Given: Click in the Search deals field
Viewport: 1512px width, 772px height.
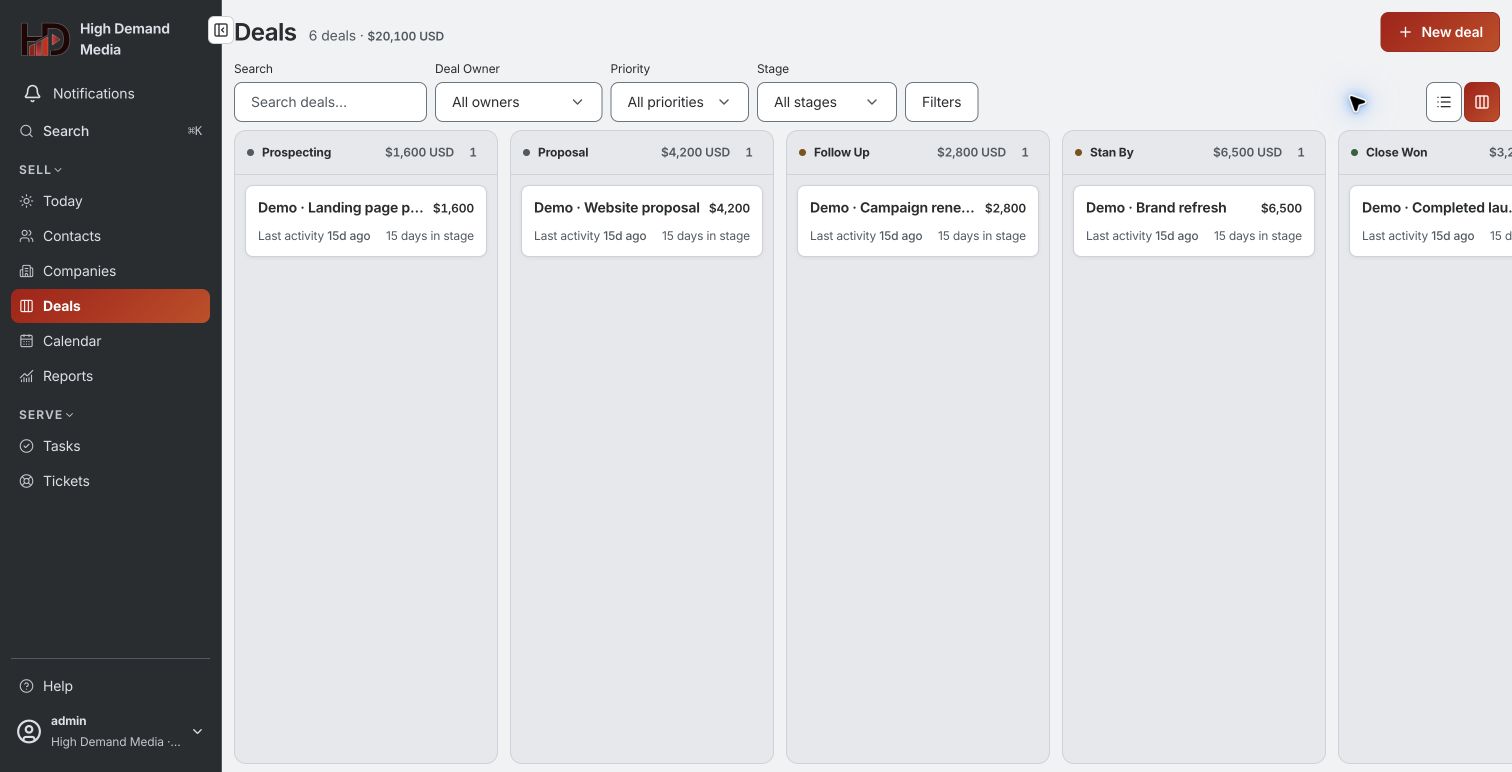Looking at the screenshot, I should click(x=330, y=102).
